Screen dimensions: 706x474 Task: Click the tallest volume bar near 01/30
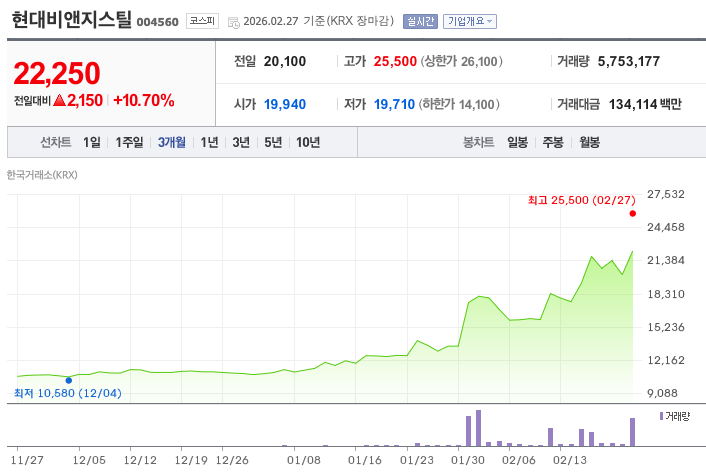478,428
